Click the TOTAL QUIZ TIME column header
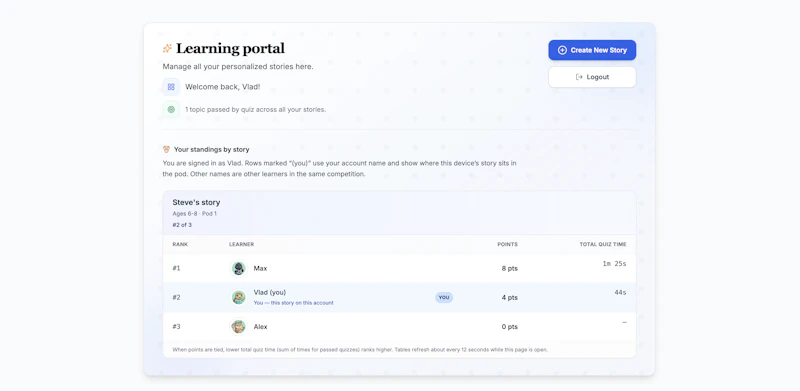 click(x=603, y=245)
